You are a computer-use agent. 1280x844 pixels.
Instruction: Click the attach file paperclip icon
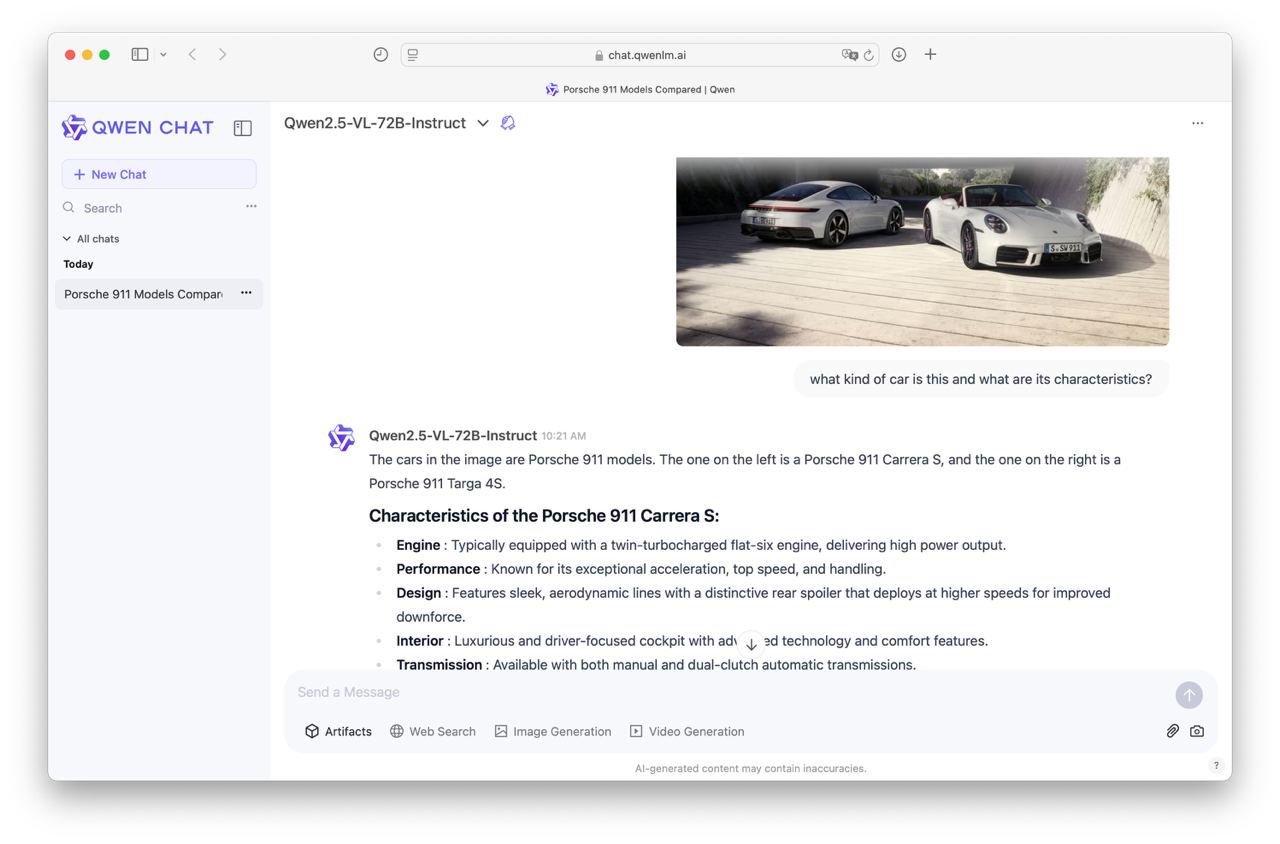1172,731
